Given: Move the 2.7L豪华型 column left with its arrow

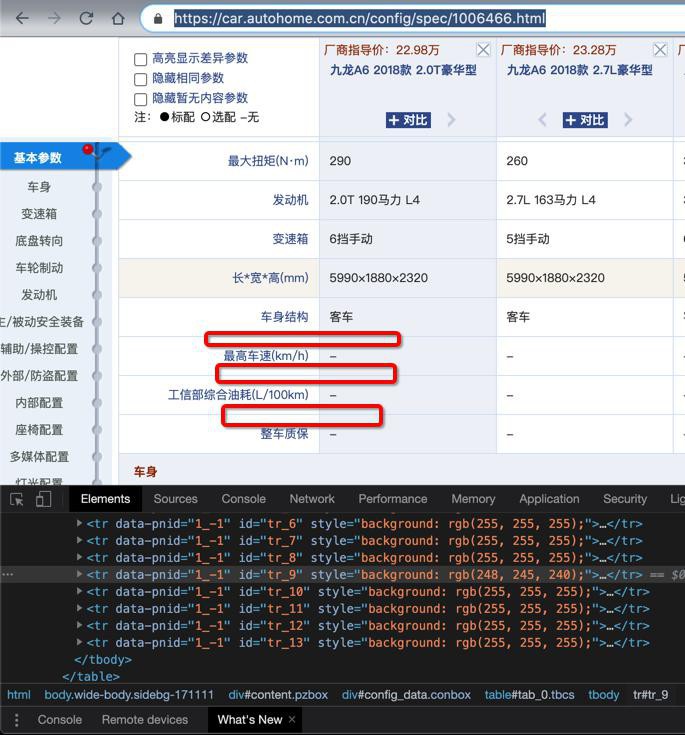Looking at the screenshot, I should pyautogui.click(x=542, y=120).
